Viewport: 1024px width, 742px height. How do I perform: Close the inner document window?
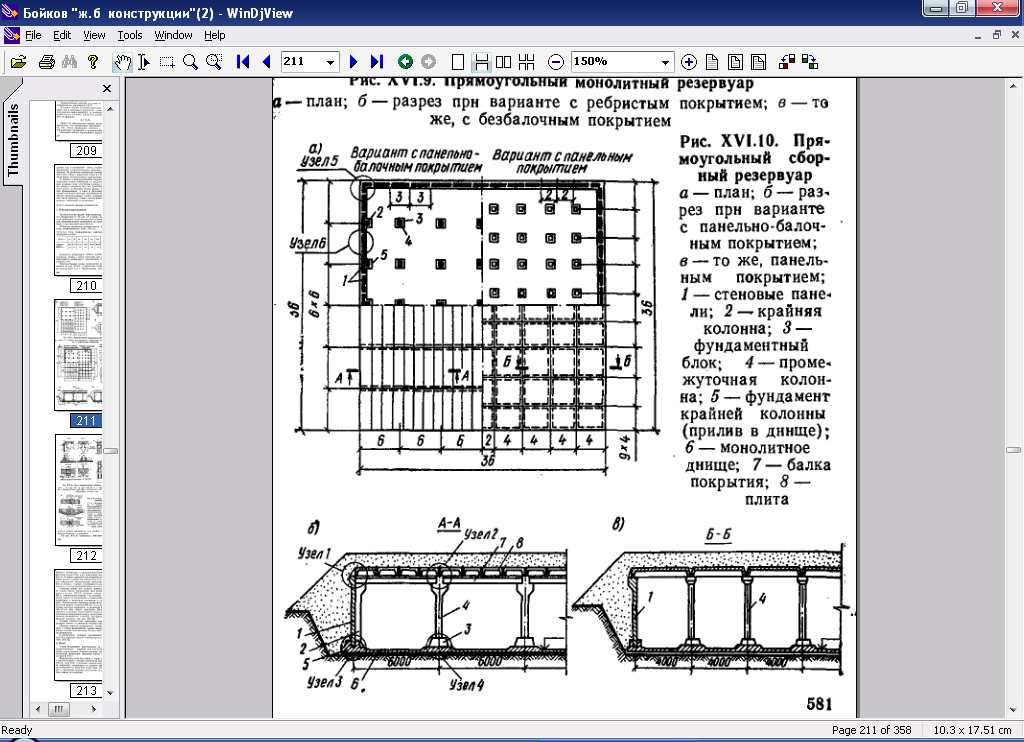[x=1016, y=35]
